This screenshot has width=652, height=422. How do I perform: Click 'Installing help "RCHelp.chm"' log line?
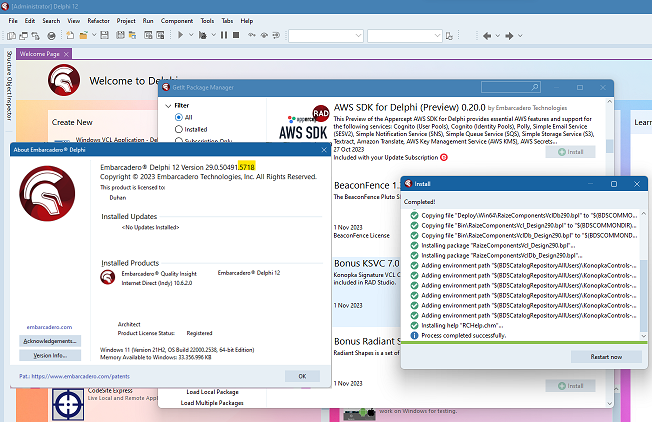point(462,326)
